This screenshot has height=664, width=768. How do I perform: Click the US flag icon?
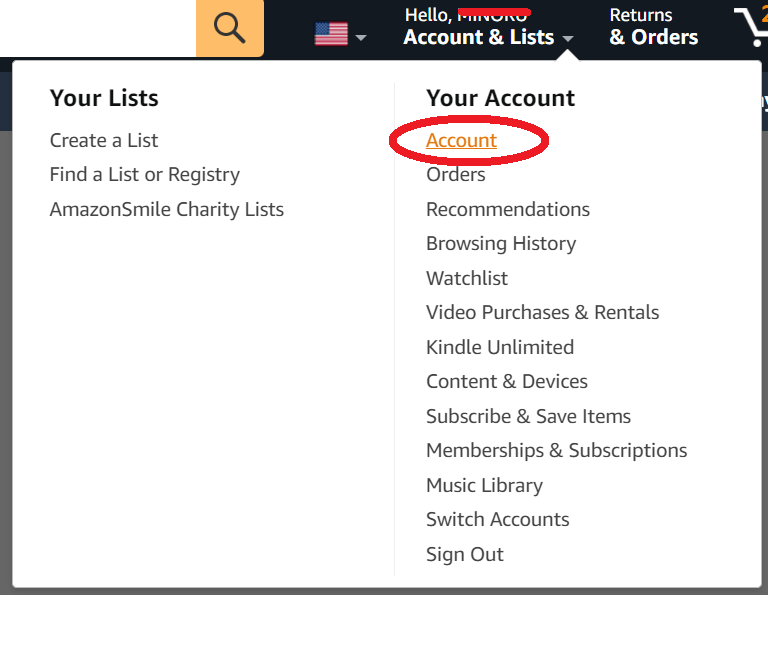pos(331,34)
